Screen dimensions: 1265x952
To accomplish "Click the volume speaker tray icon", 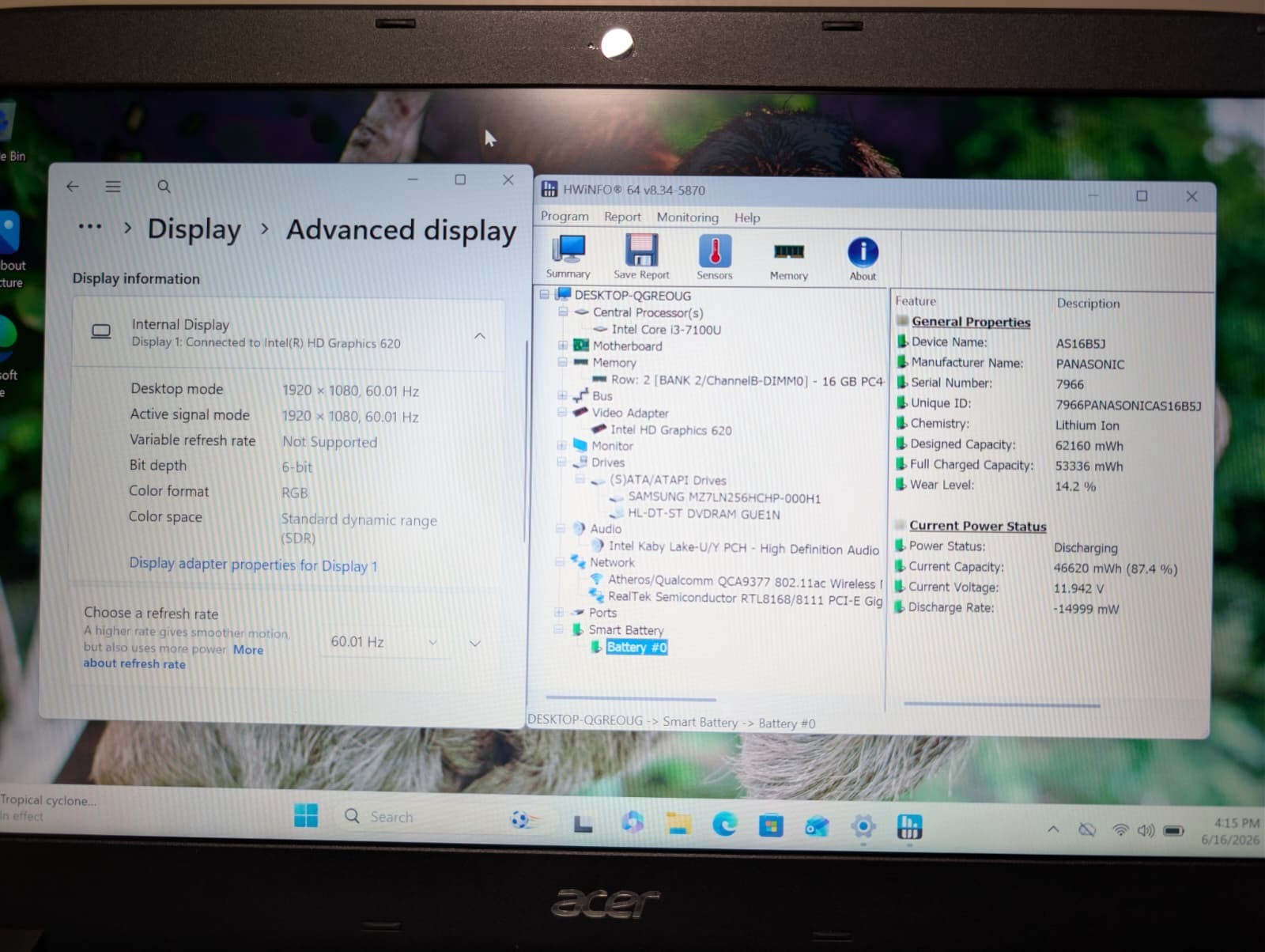I will click(1146, 830).
